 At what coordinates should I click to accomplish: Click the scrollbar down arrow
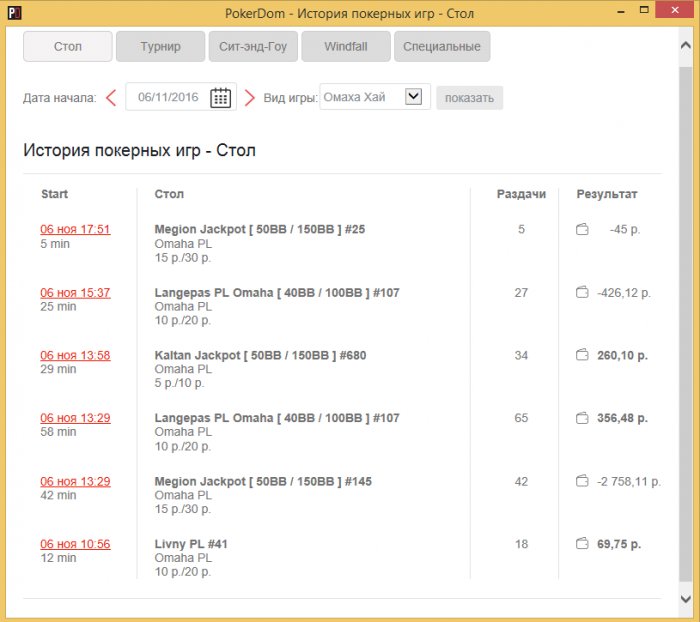tap(685, 598)
